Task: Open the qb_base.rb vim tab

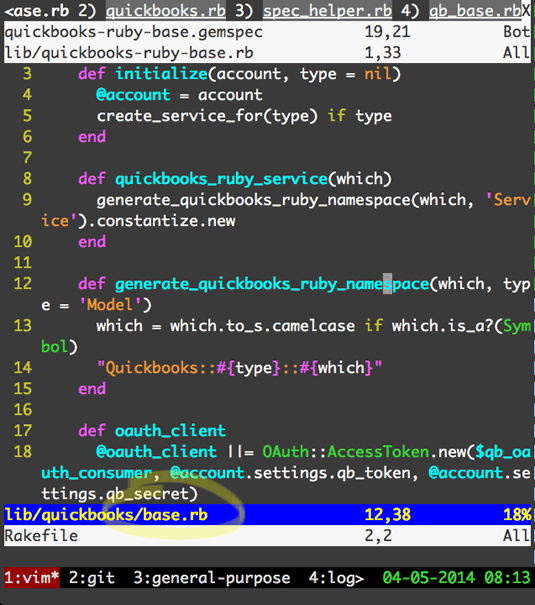Action: (475, 11)
